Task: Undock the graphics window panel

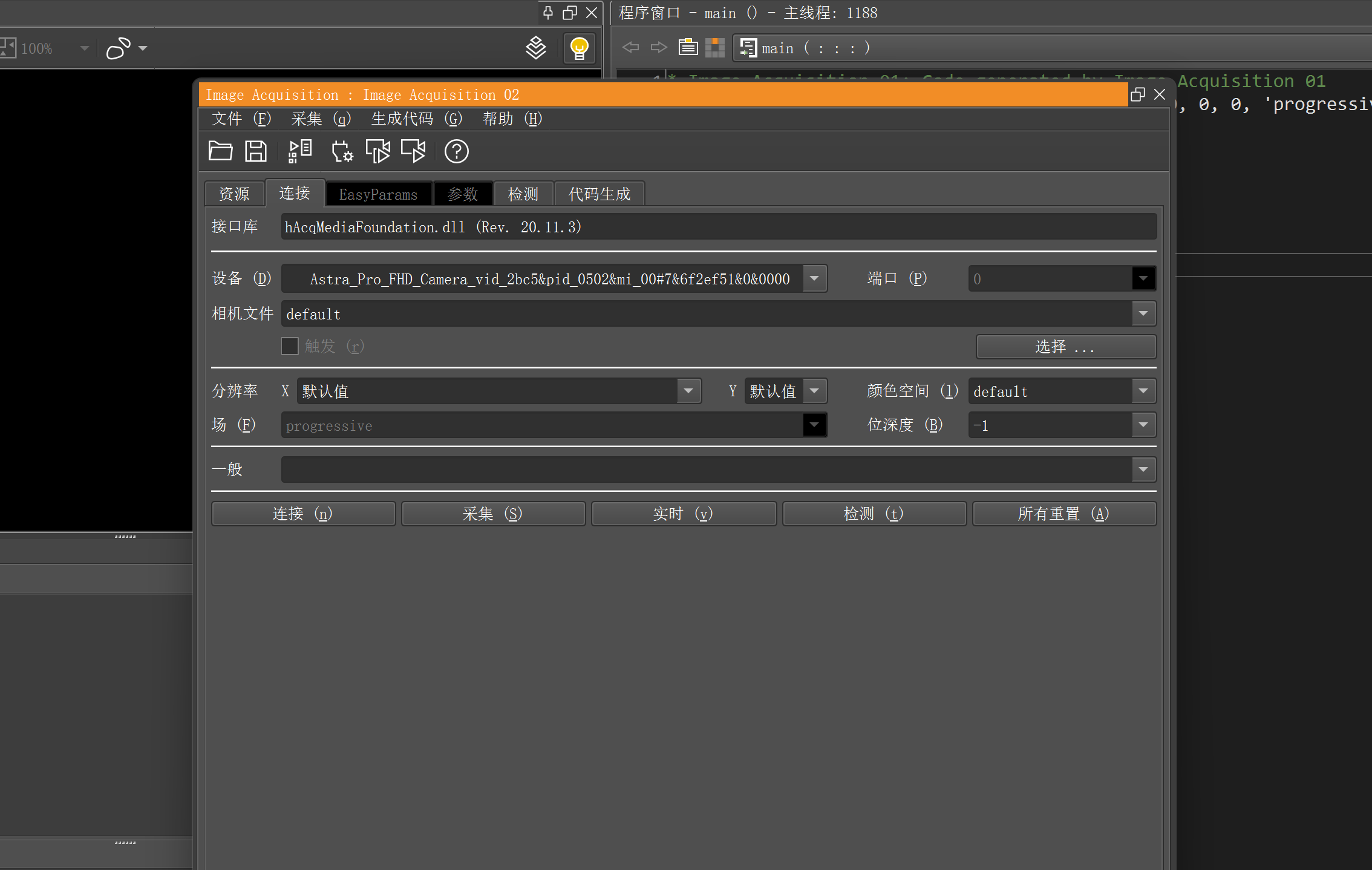Action: 570,13
